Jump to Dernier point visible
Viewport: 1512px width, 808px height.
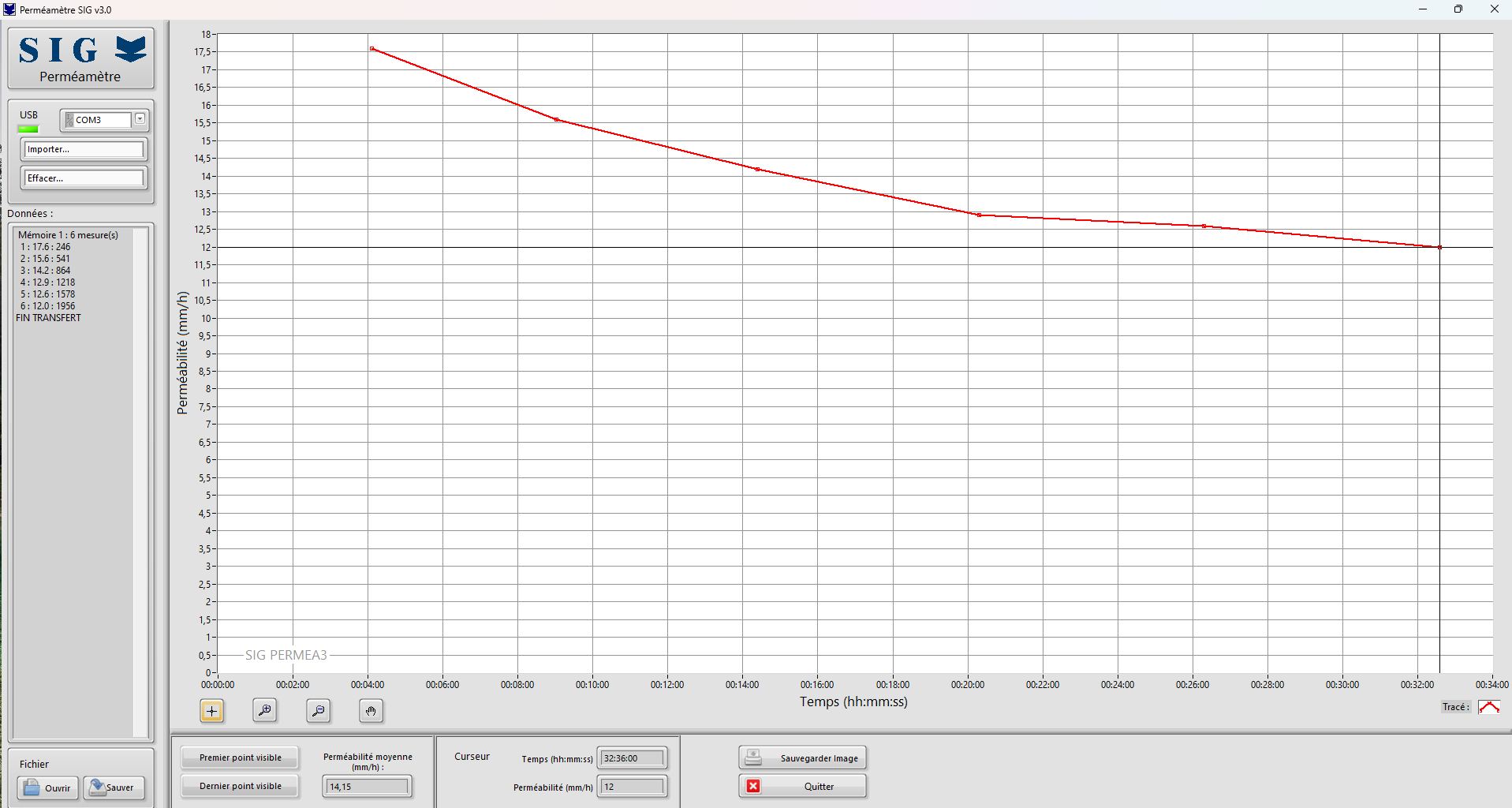pyautogui.click(x=240, y=786)
